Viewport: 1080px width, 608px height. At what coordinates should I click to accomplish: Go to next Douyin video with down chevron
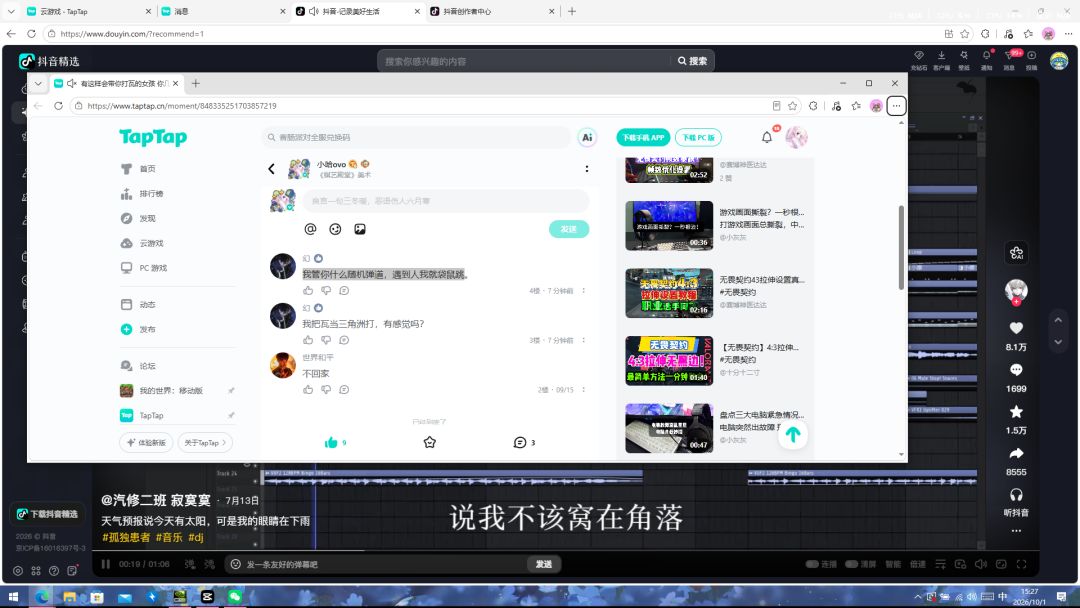1059,342
